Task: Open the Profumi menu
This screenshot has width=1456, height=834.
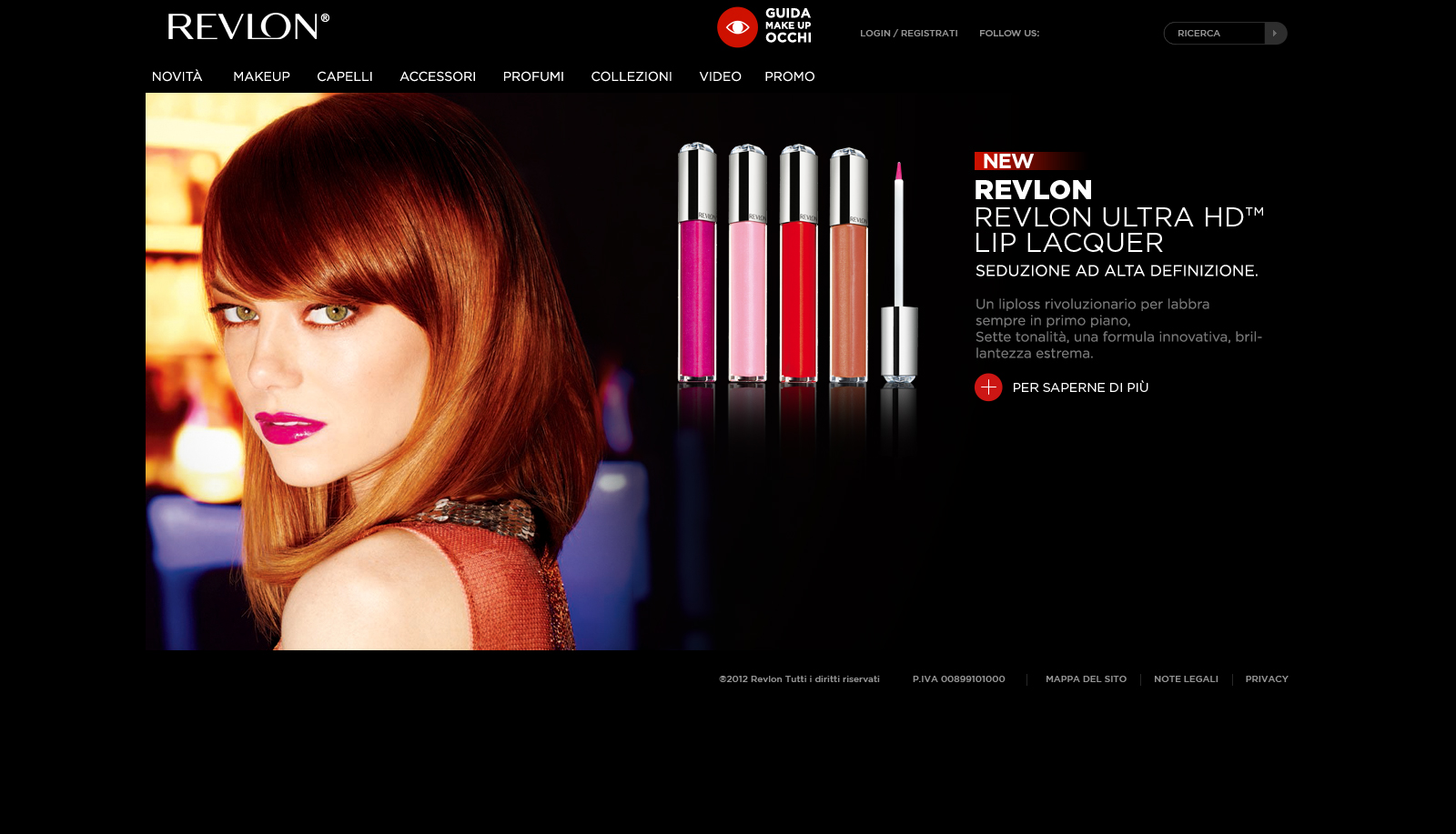Action: (533, 76)
